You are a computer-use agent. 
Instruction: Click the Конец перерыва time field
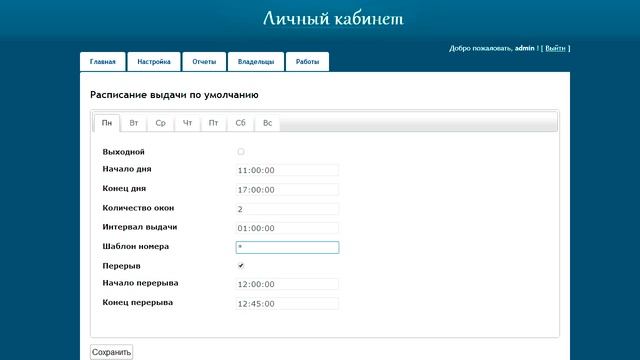[287, 304]
